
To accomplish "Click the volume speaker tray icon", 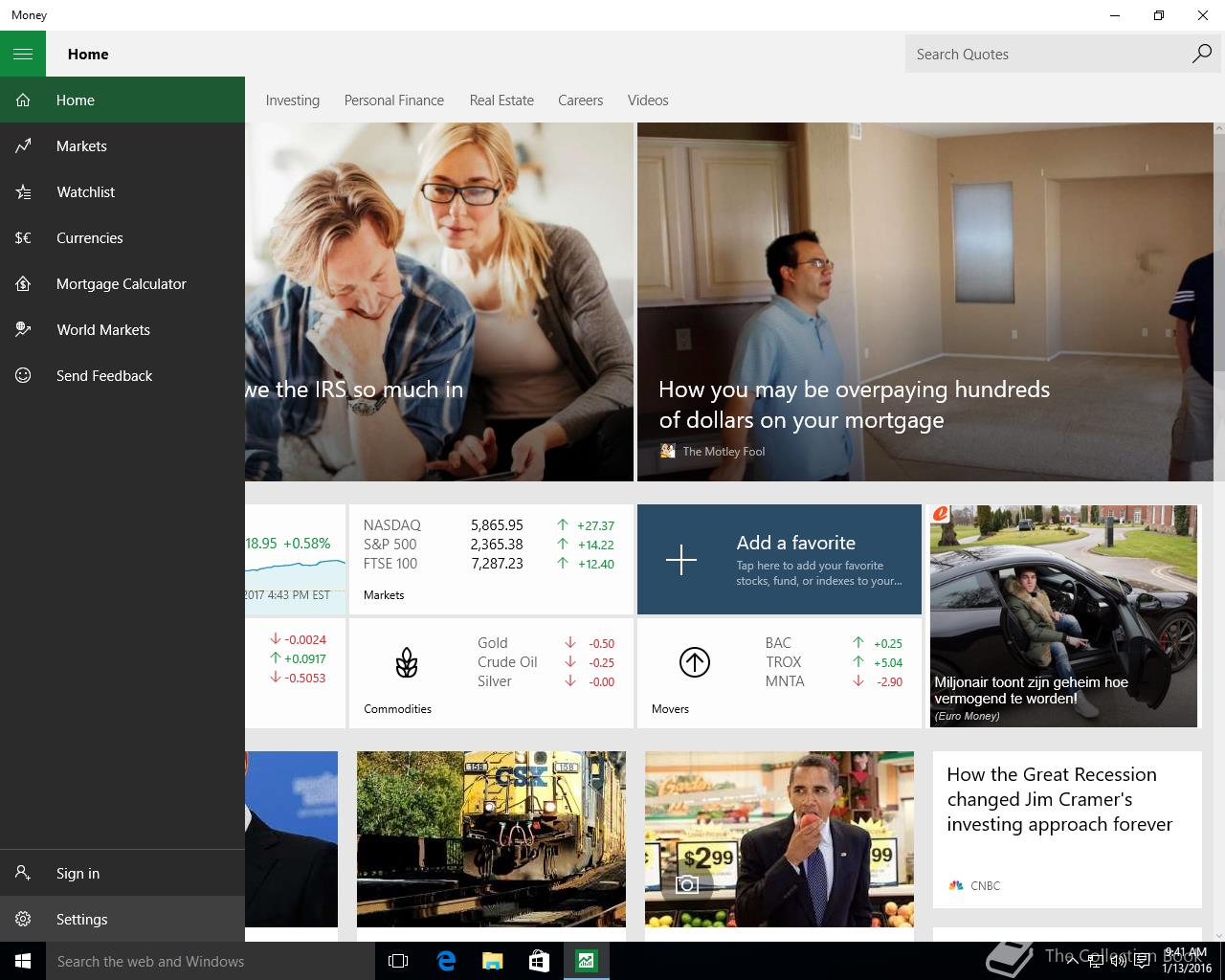I will (1118, 961).
